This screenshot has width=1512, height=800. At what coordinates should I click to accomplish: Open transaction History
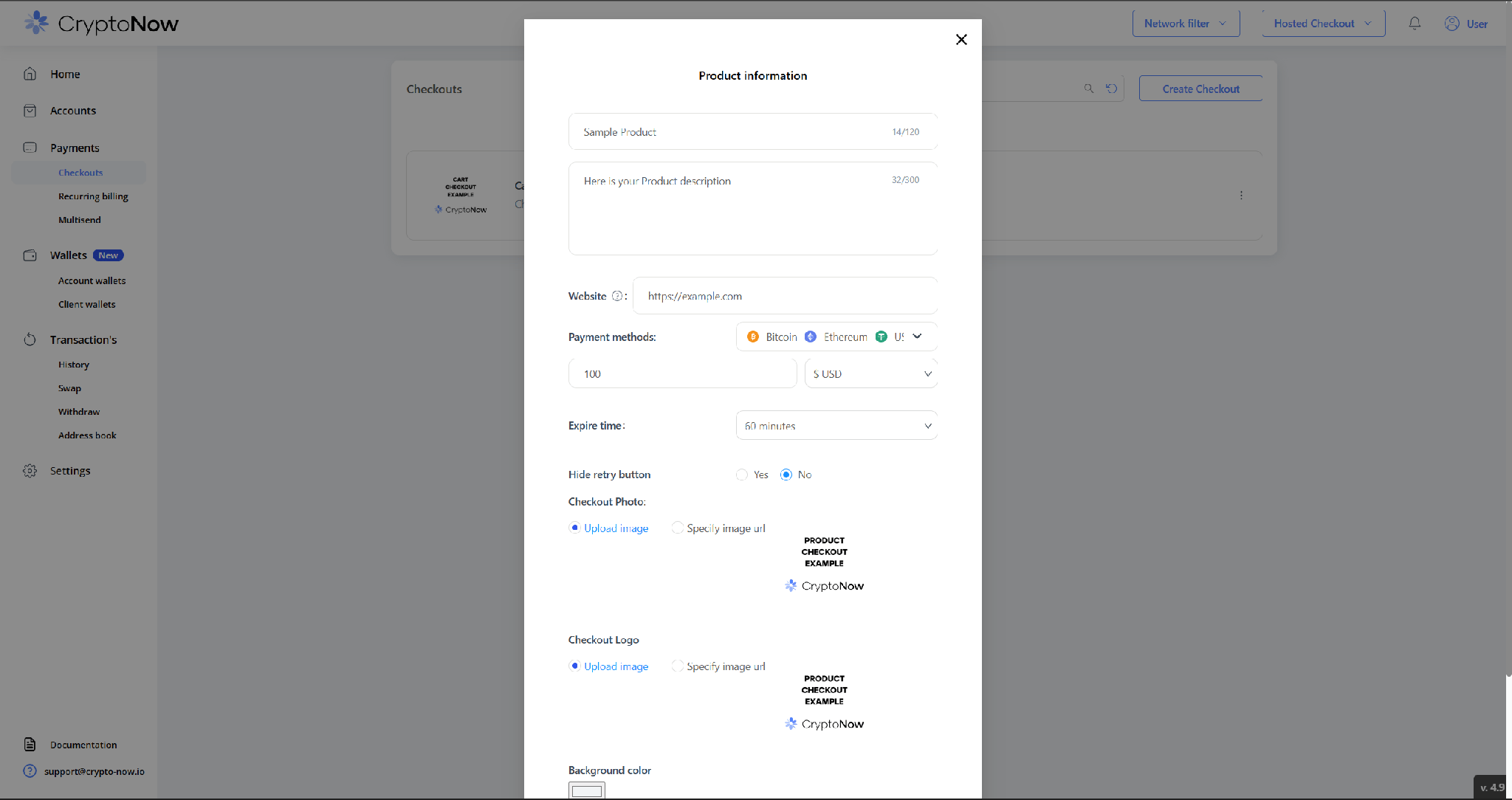pos(74,365)
